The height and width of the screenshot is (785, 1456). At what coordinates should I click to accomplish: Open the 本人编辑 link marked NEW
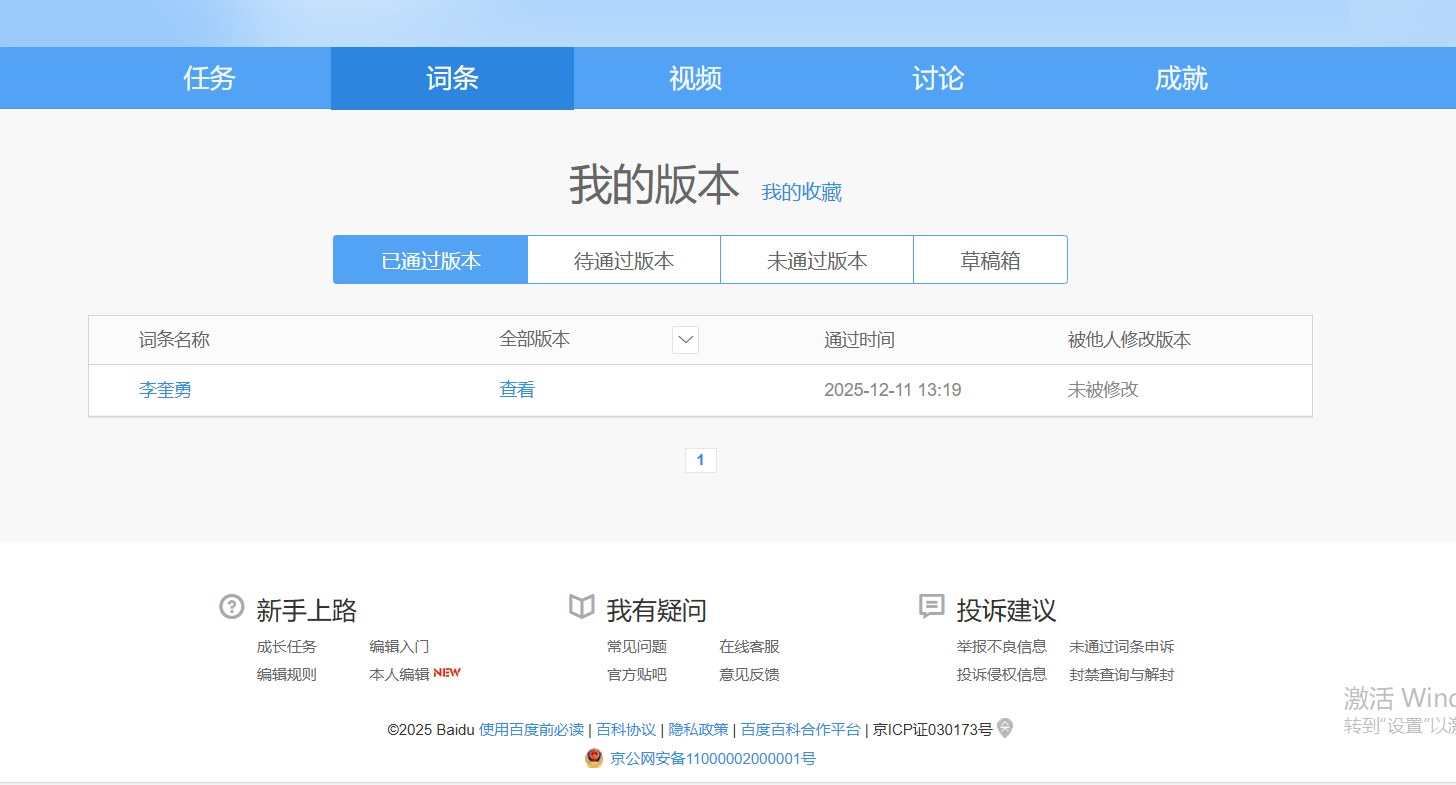(x=399, y=675)
